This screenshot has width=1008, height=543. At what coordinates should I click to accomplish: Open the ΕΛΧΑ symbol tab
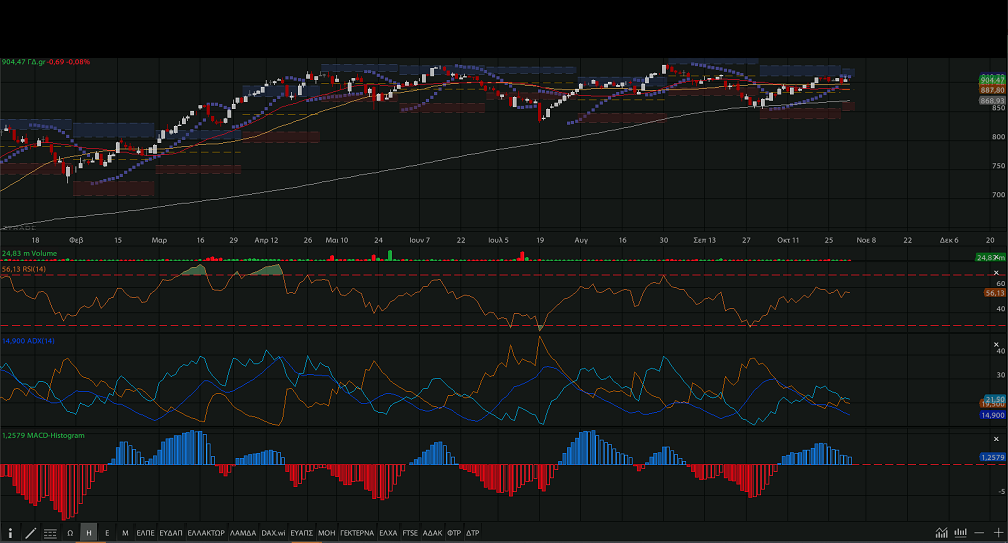point(388,533)
